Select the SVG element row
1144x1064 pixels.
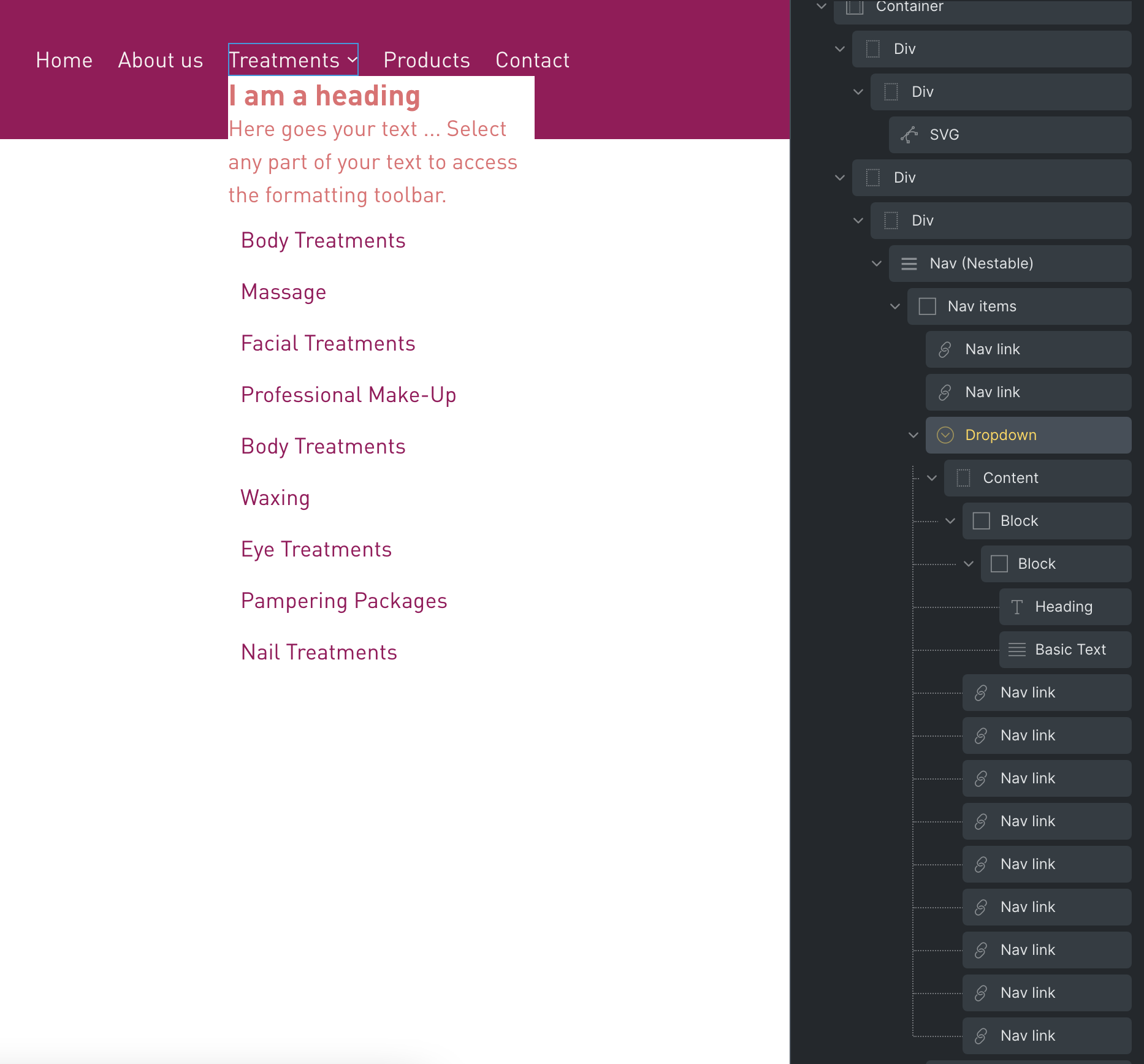(x=1010, y=135)
